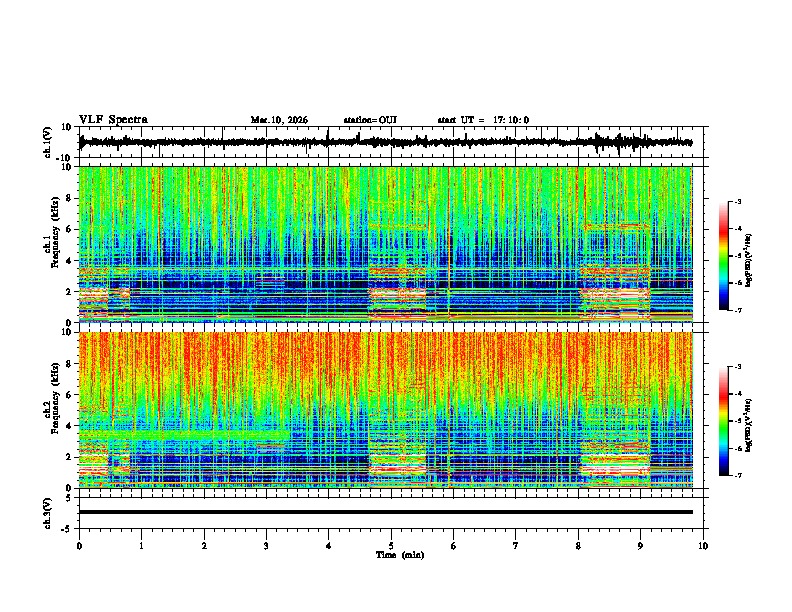Click the green 3.5 kHz band in ch.2 spectrogram
Screen dimensions: 792x612
pyautogui.click(x=184, y=435)
